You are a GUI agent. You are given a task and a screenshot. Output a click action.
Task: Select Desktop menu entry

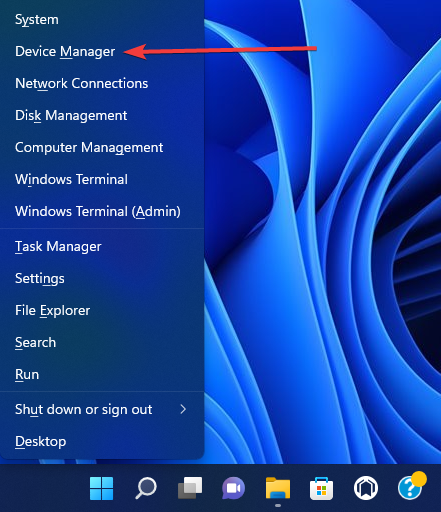click(102, 441)
